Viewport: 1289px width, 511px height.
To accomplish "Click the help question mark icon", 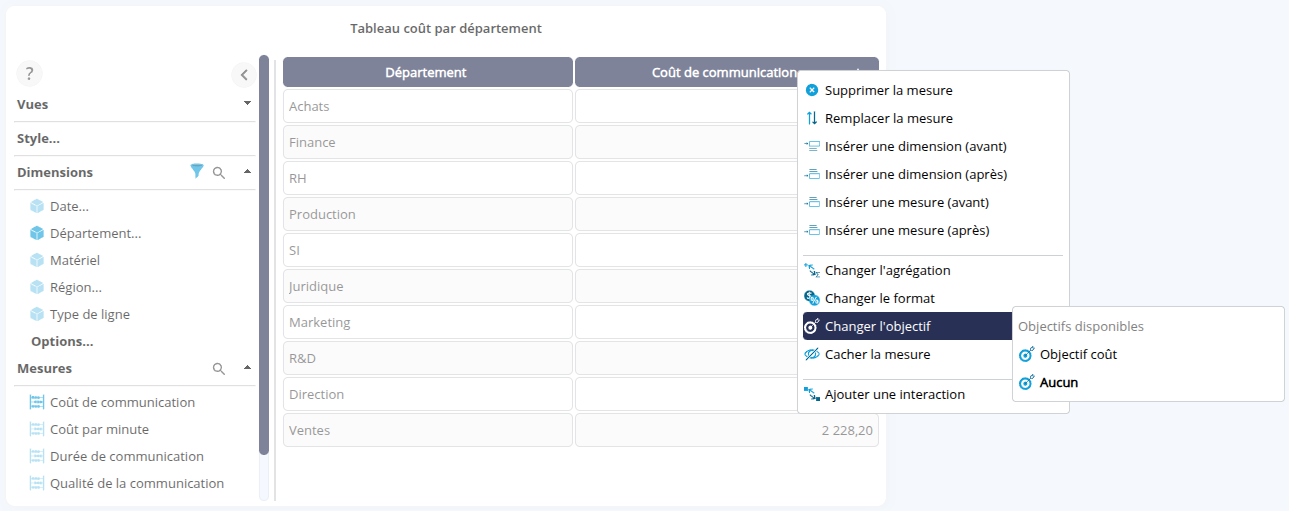I will click(x=29, y=73).
